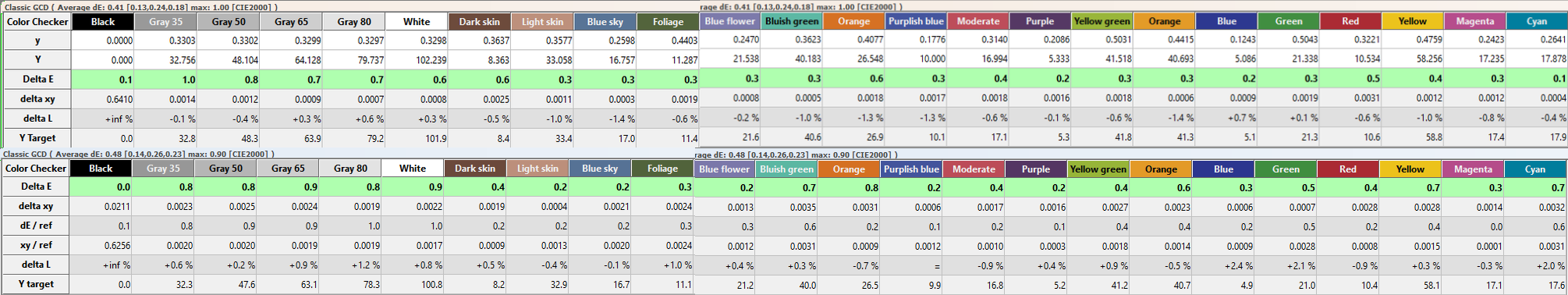
Task: Click the Cyan Y value 17.878
Action: [x=1552, y=59]
